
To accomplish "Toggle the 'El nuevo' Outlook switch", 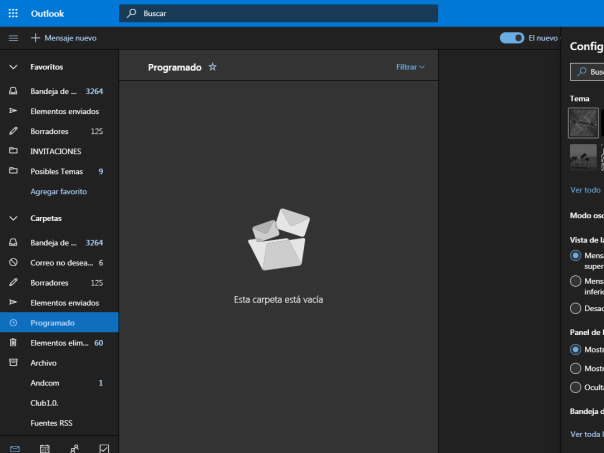I will coord(512,38).
